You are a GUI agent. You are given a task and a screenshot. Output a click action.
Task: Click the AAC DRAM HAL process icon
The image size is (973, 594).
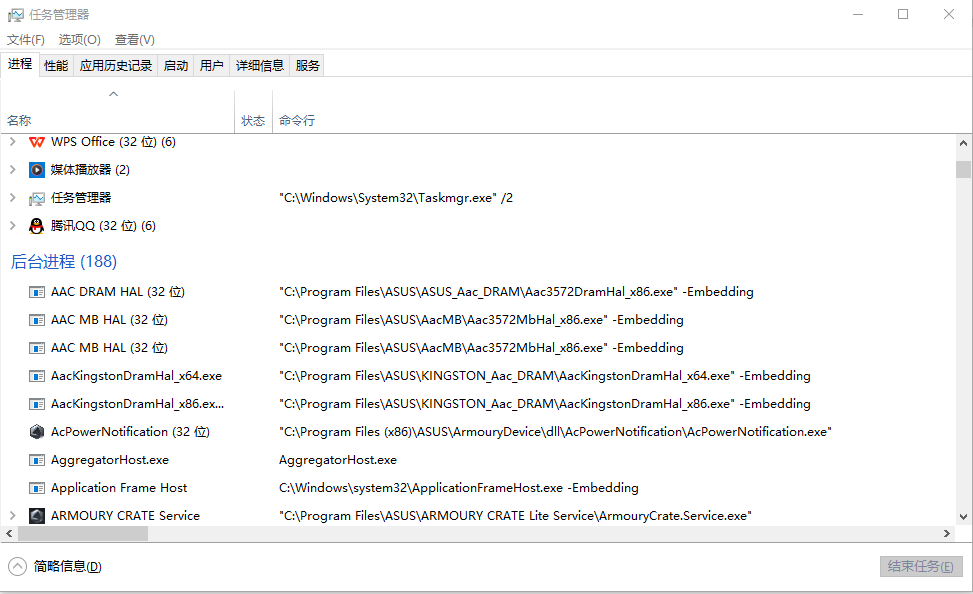coord(37,292)
